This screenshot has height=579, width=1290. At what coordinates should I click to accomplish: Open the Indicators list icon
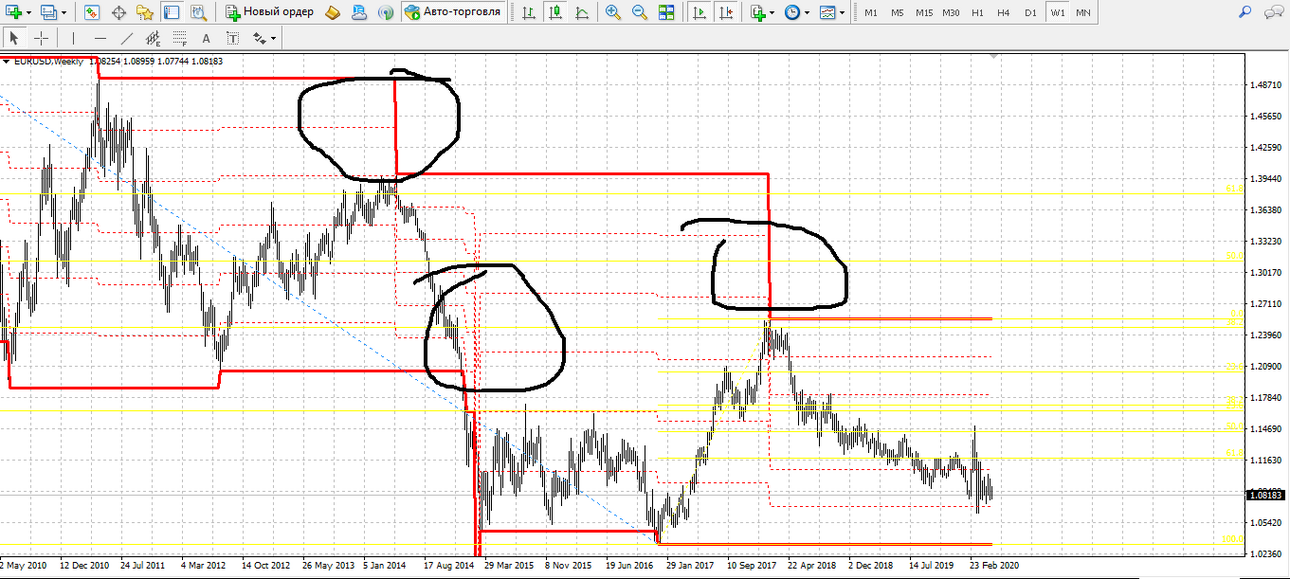coord(759,12)
